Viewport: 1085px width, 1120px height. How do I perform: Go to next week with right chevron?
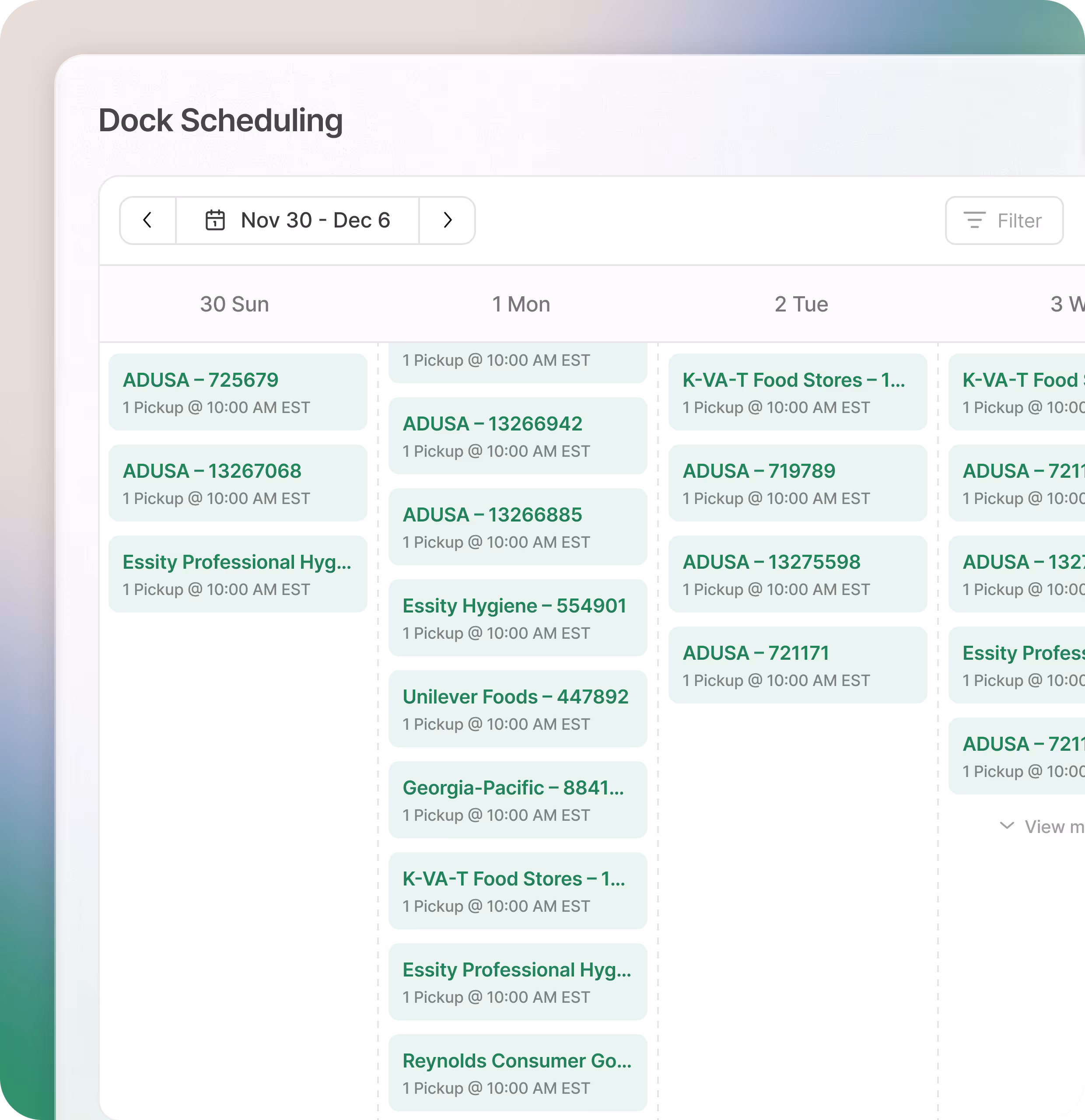pyautogui.click(x=448, y=220)
